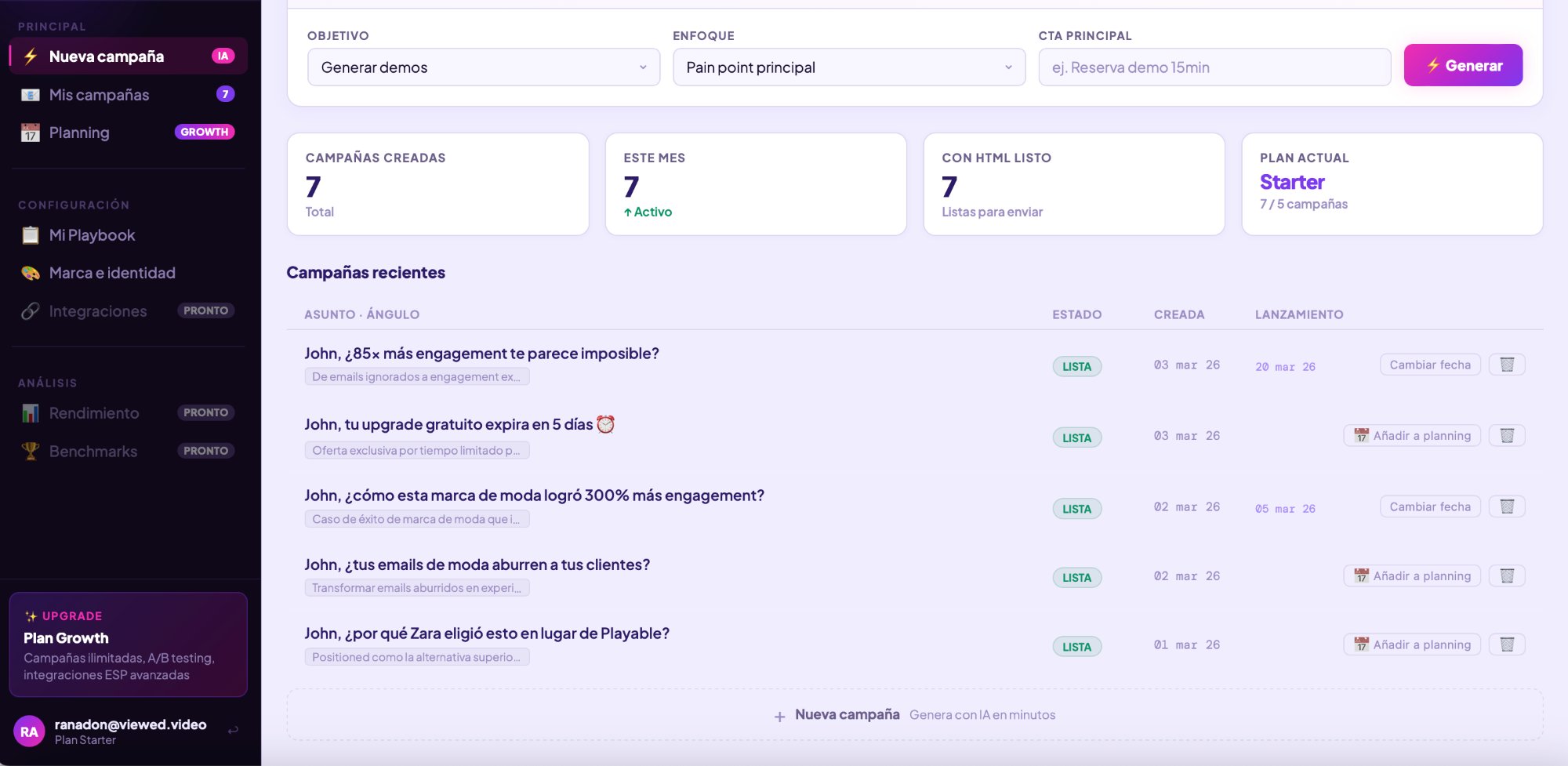
Task: Click the LISTA status of the '85× más engagement' campaign
Action: [1076, 366]
